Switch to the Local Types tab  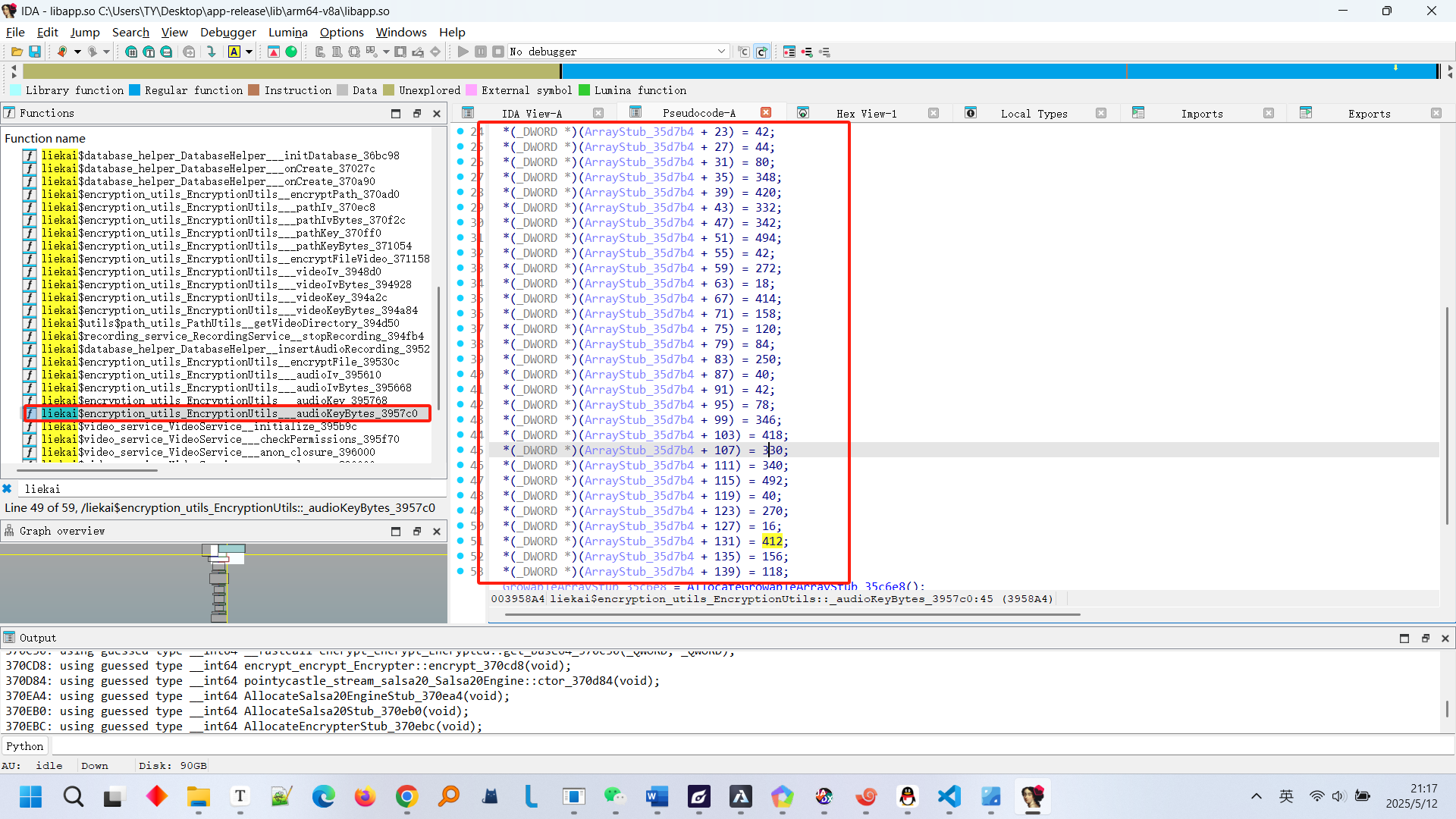coord(1034,113)
